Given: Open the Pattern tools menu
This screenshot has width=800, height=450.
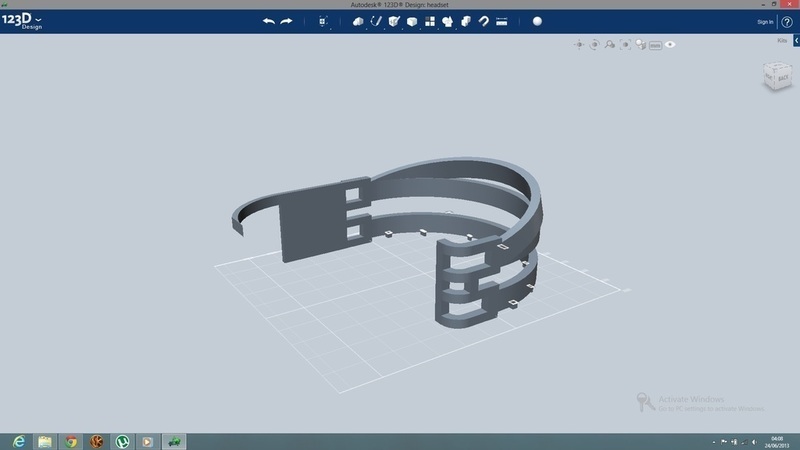Looking at the screenshot, I should point(430,21).
